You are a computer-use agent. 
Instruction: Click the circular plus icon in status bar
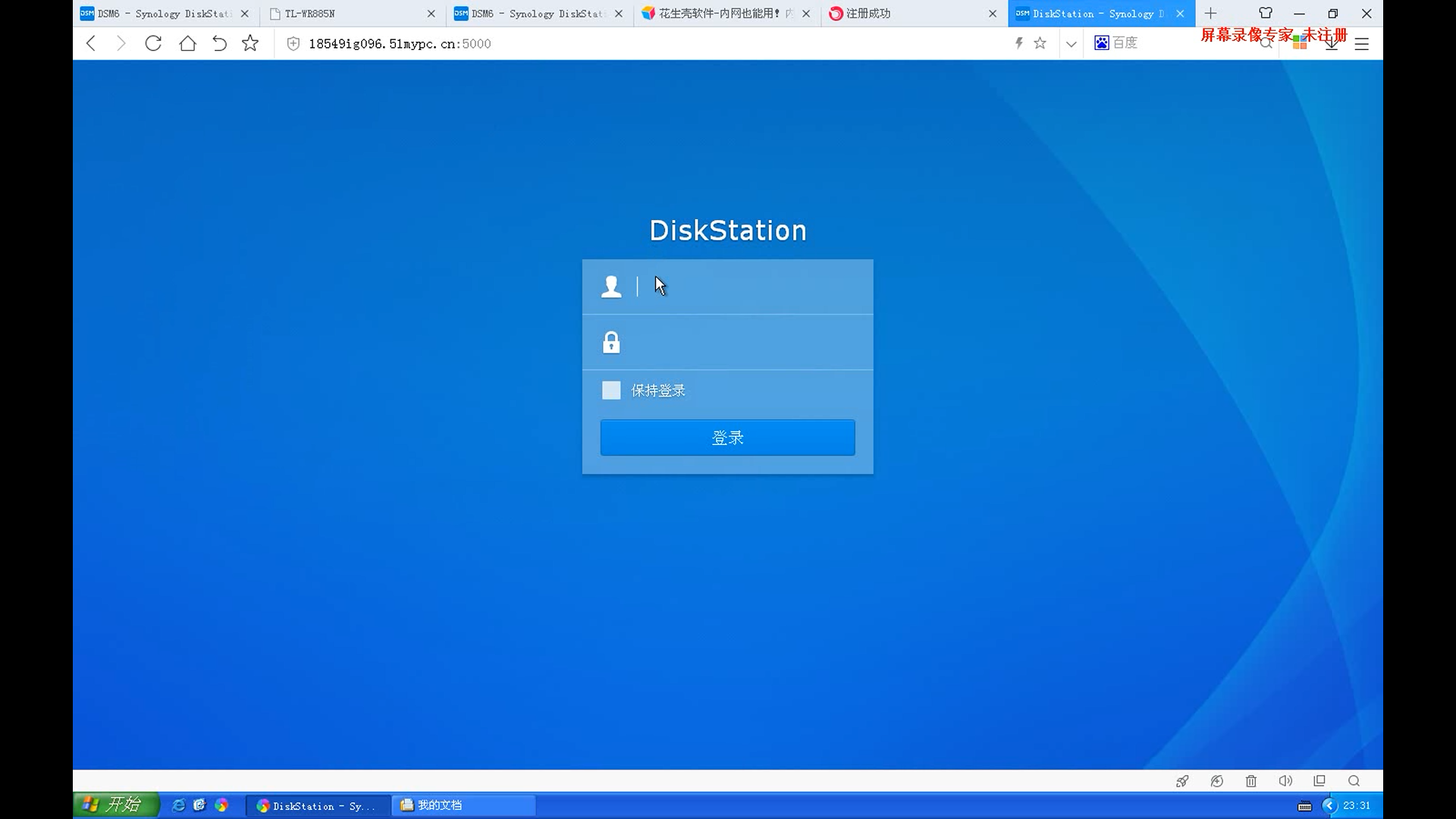coord(1217,781)
